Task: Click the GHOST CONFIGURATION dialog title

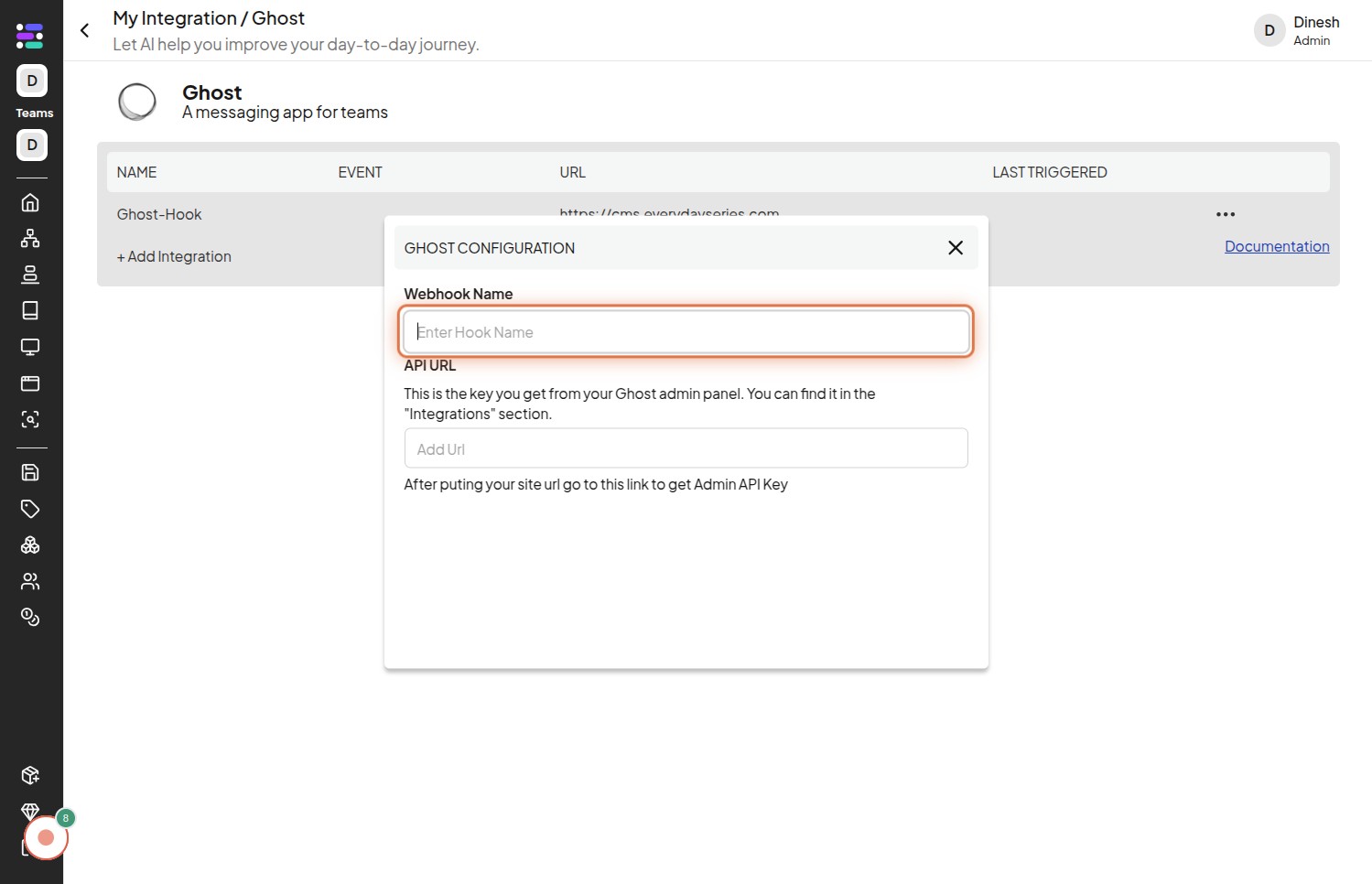Action: pos(490,248)
